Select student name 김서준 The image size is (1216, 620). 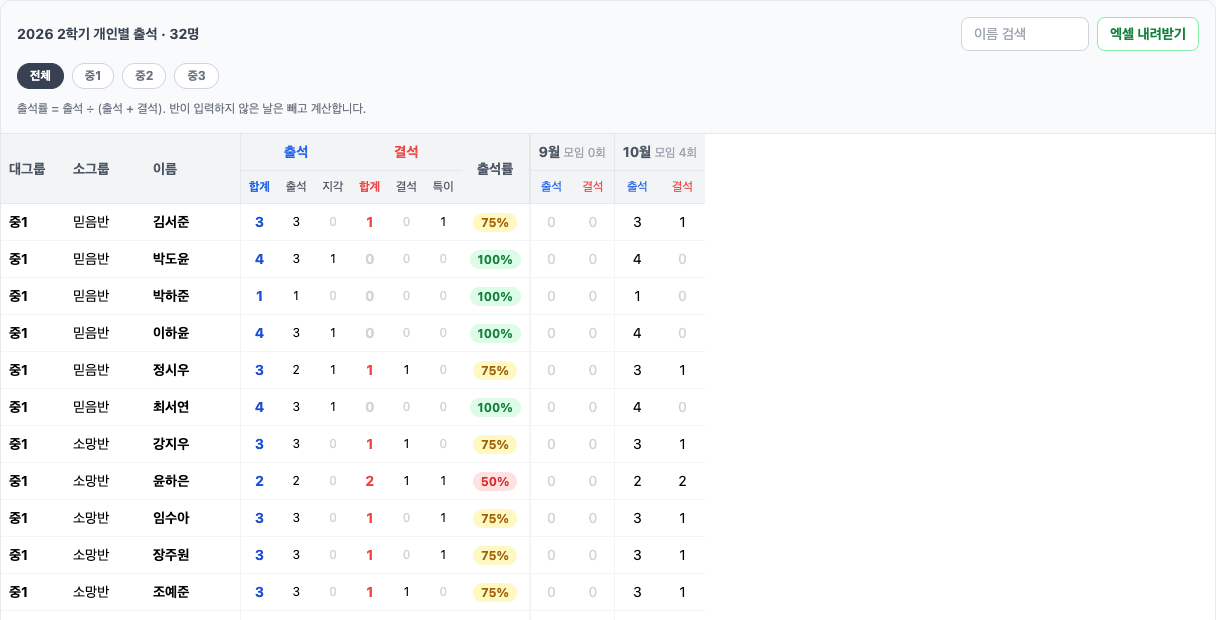point(171,222)
